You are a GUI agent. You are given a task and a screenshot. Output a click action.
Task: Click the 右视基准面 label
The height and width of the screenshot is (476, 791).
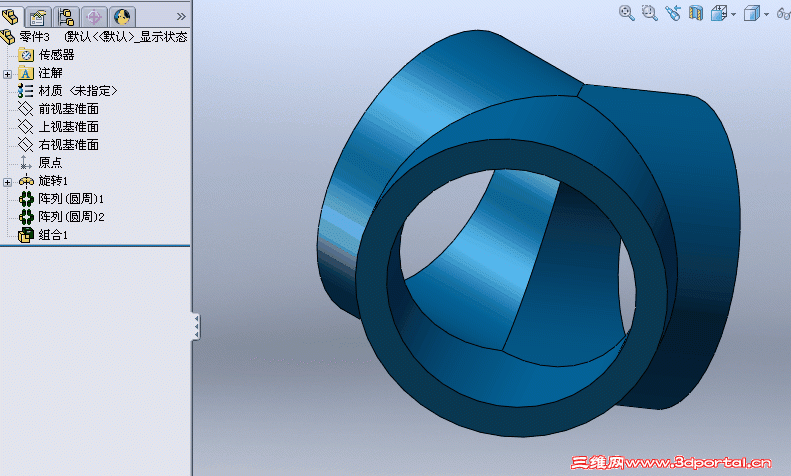(x=69, y=145)
